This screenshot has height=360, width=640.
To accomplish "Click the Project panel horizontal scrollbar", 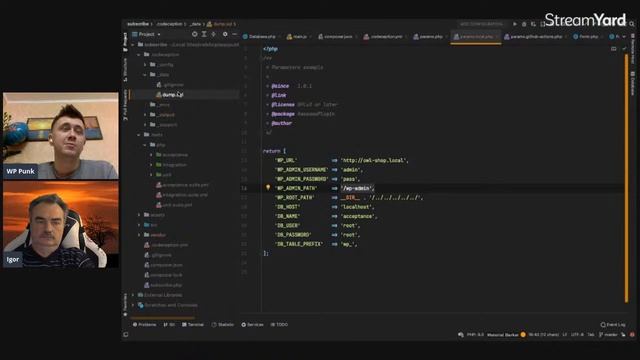I will click(162, 317).
